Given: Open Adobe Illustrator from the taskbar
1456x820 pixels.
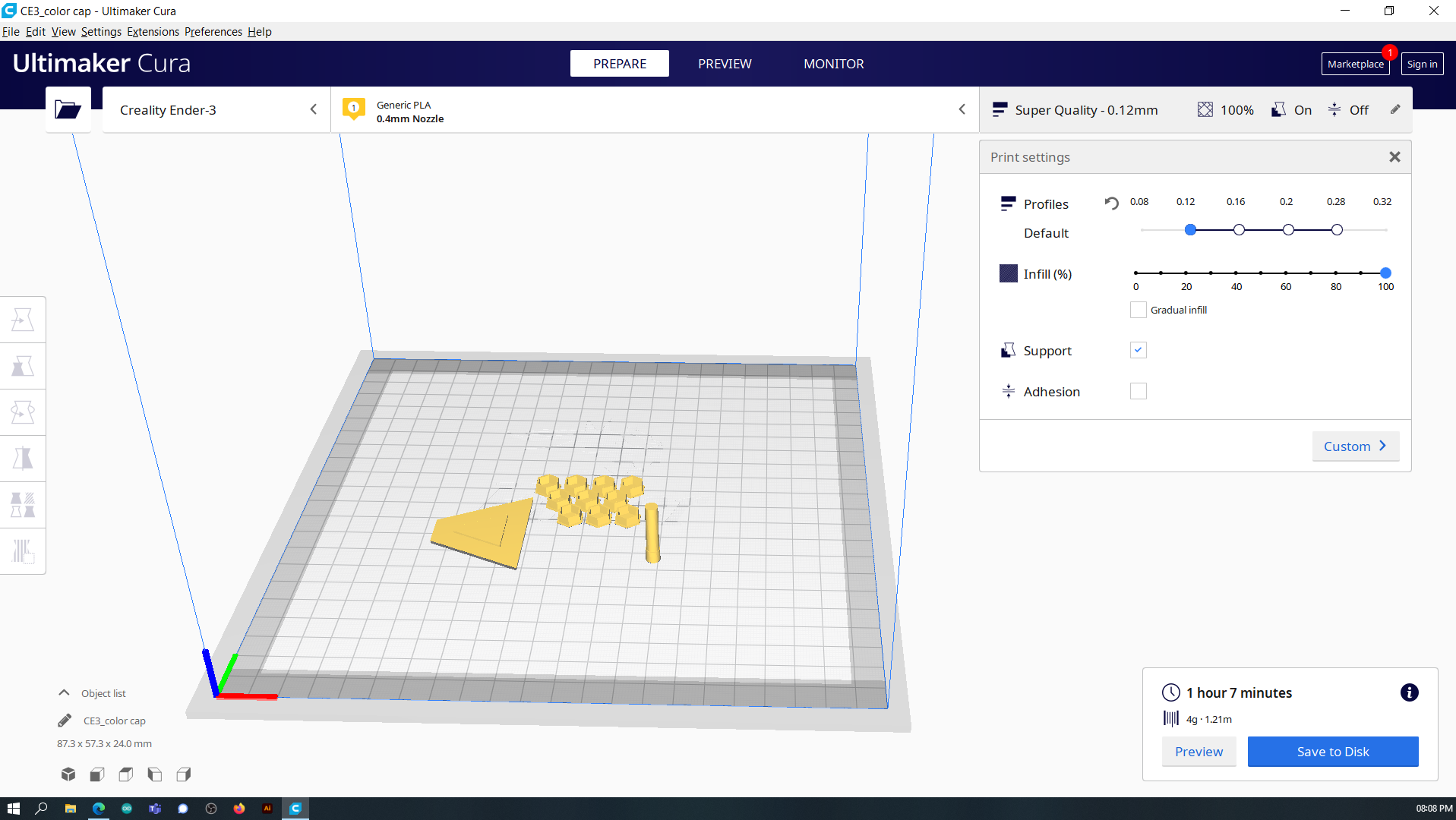Looking at the screenshot, I should coord(267,809).
